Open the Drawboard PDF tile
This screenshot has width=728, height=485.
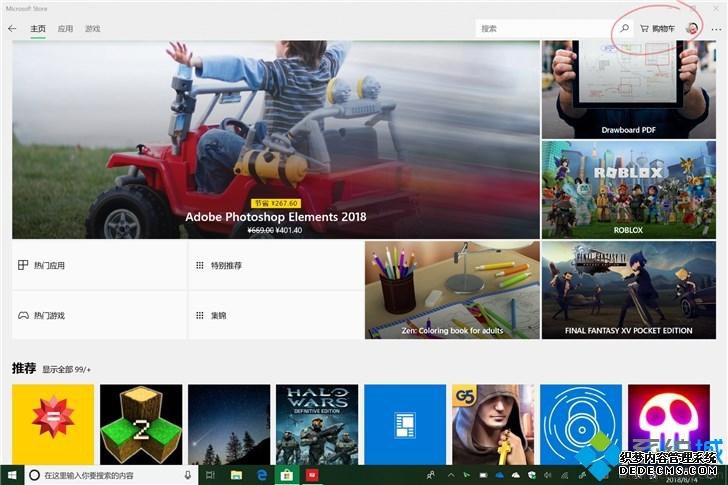pyautogui.click(x=629, y=90)
